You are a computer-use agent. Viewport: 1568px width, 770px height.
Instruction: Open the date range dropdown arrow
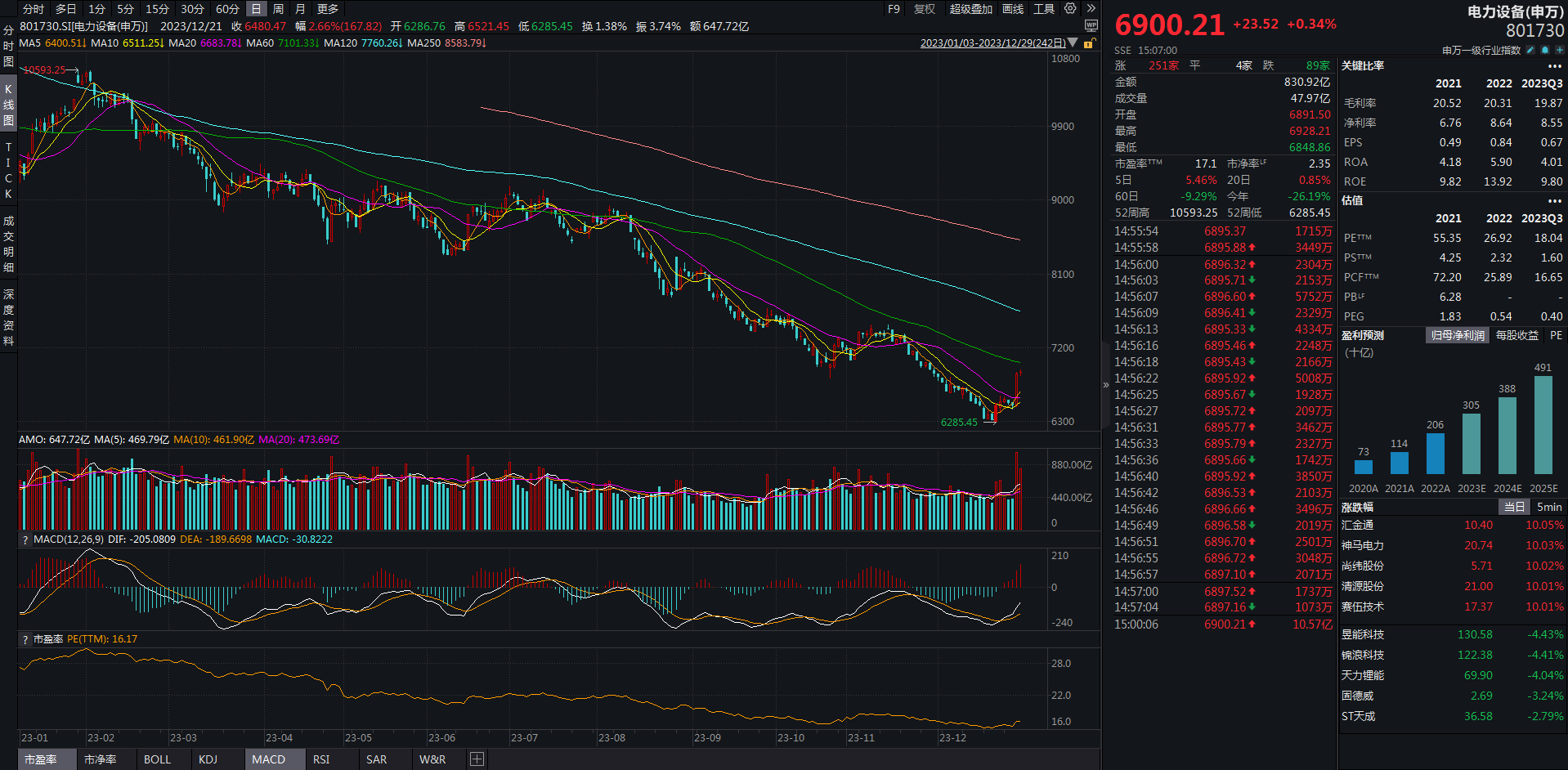click(1073, 43)
